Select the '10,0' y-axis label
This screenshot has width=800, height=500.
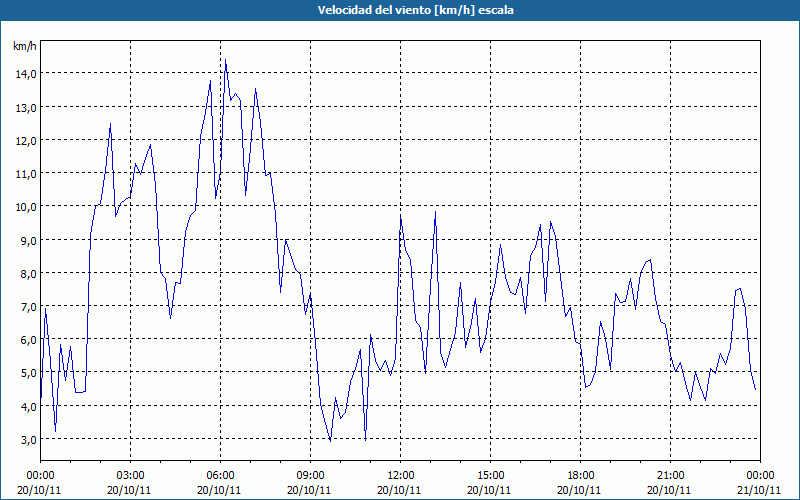[26, 207]
